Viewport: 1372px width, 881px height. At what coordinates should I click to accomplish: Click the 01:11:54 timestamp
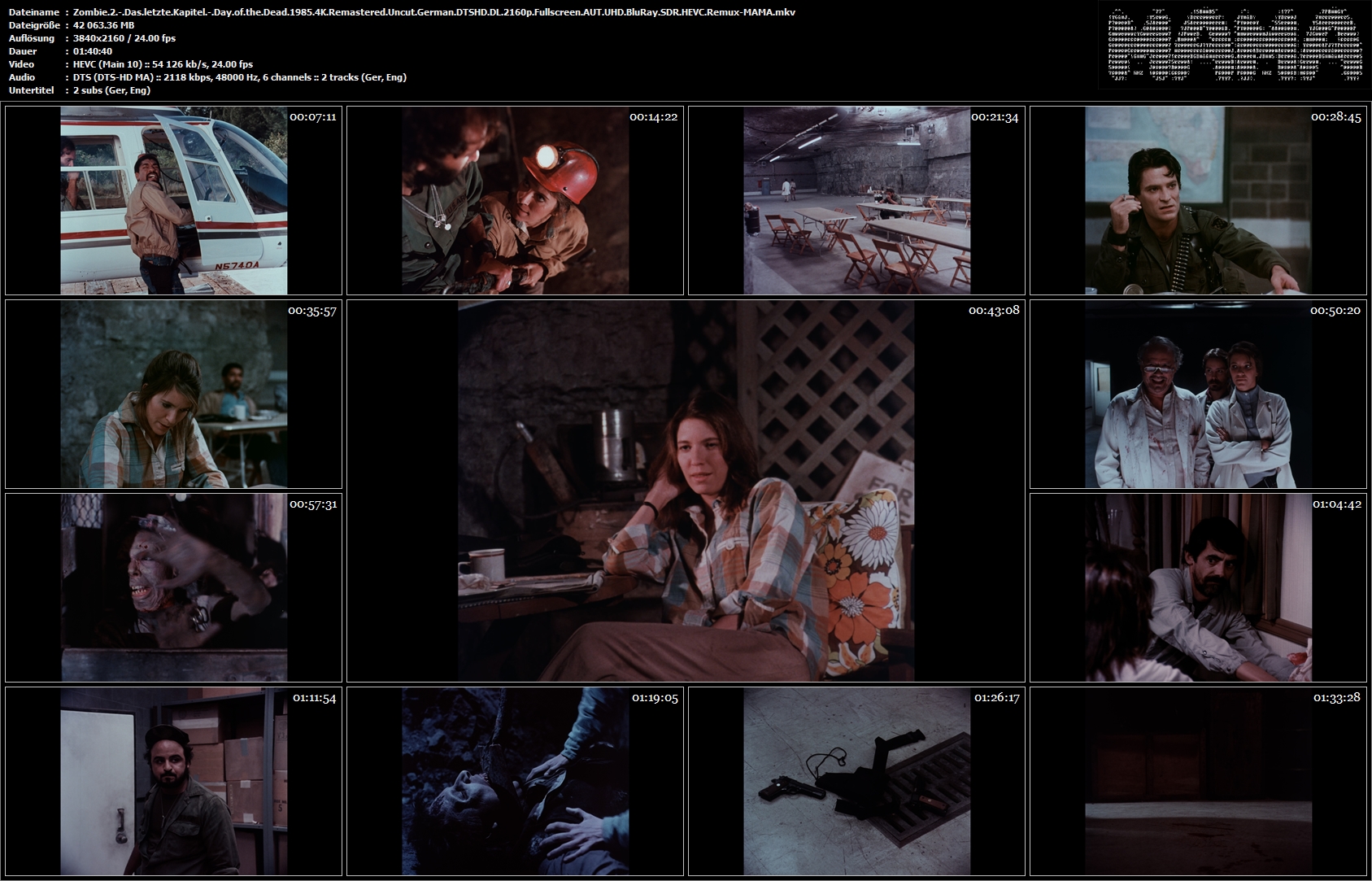(315, 698)
